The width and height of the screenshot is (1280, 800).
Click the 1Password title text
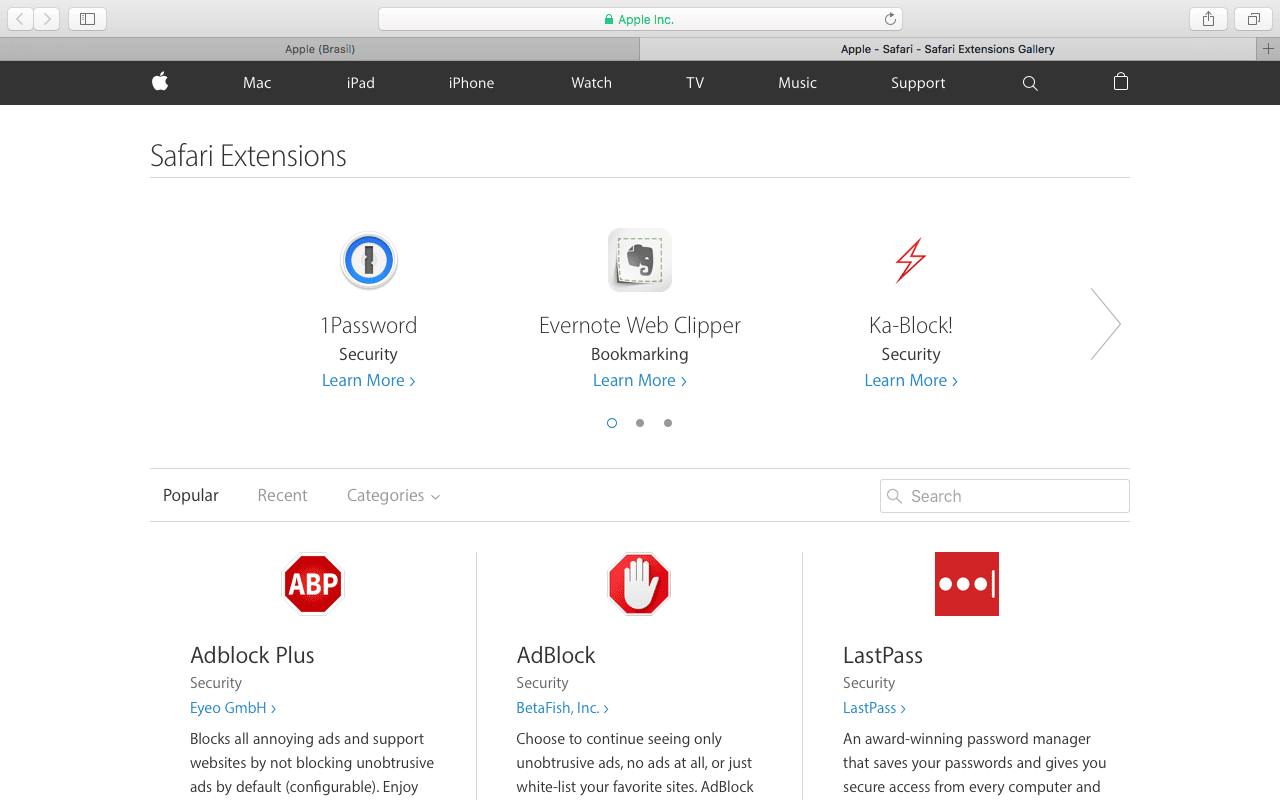(x=368, y=325)
